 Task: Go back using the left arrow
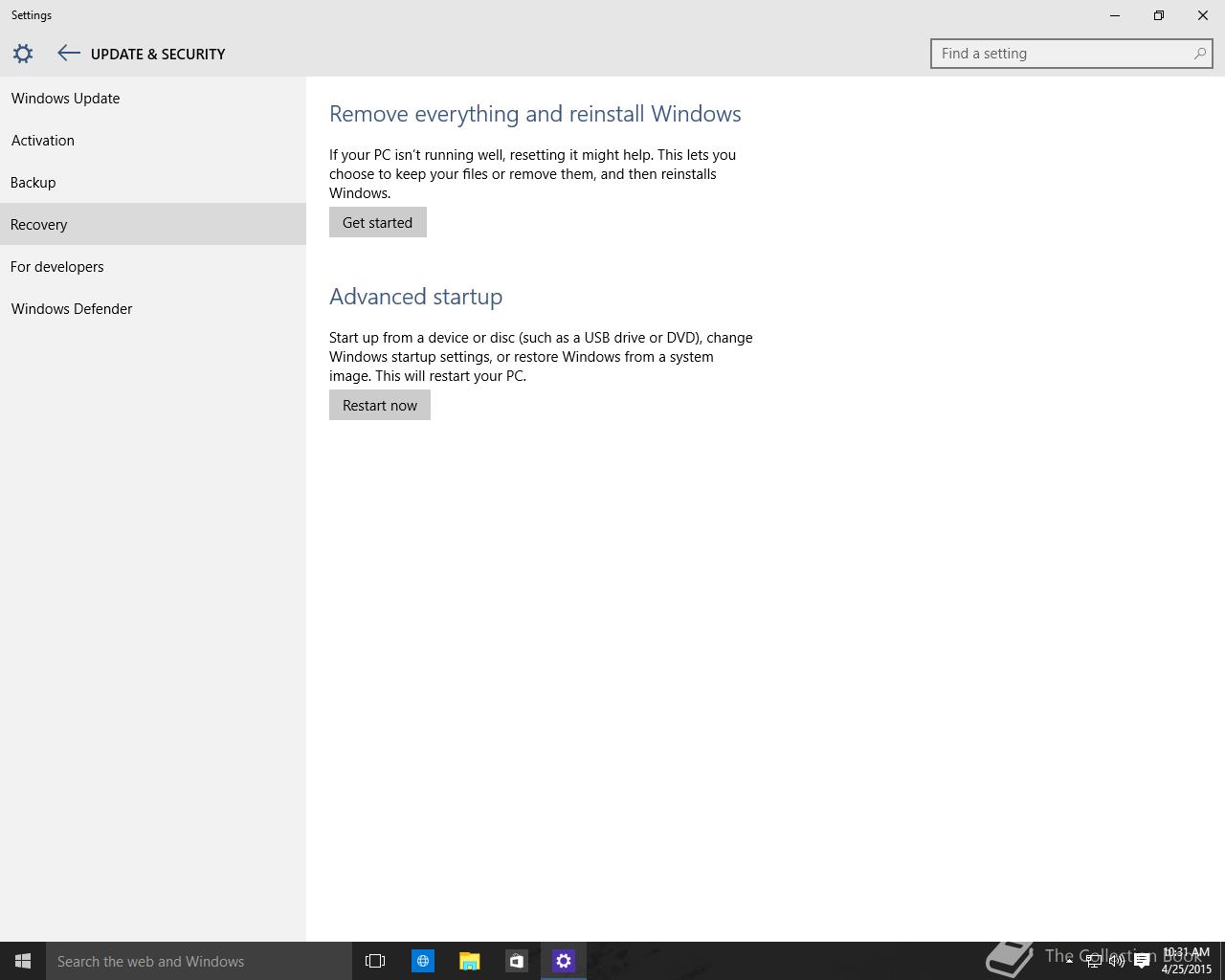[x=68, y=54]
